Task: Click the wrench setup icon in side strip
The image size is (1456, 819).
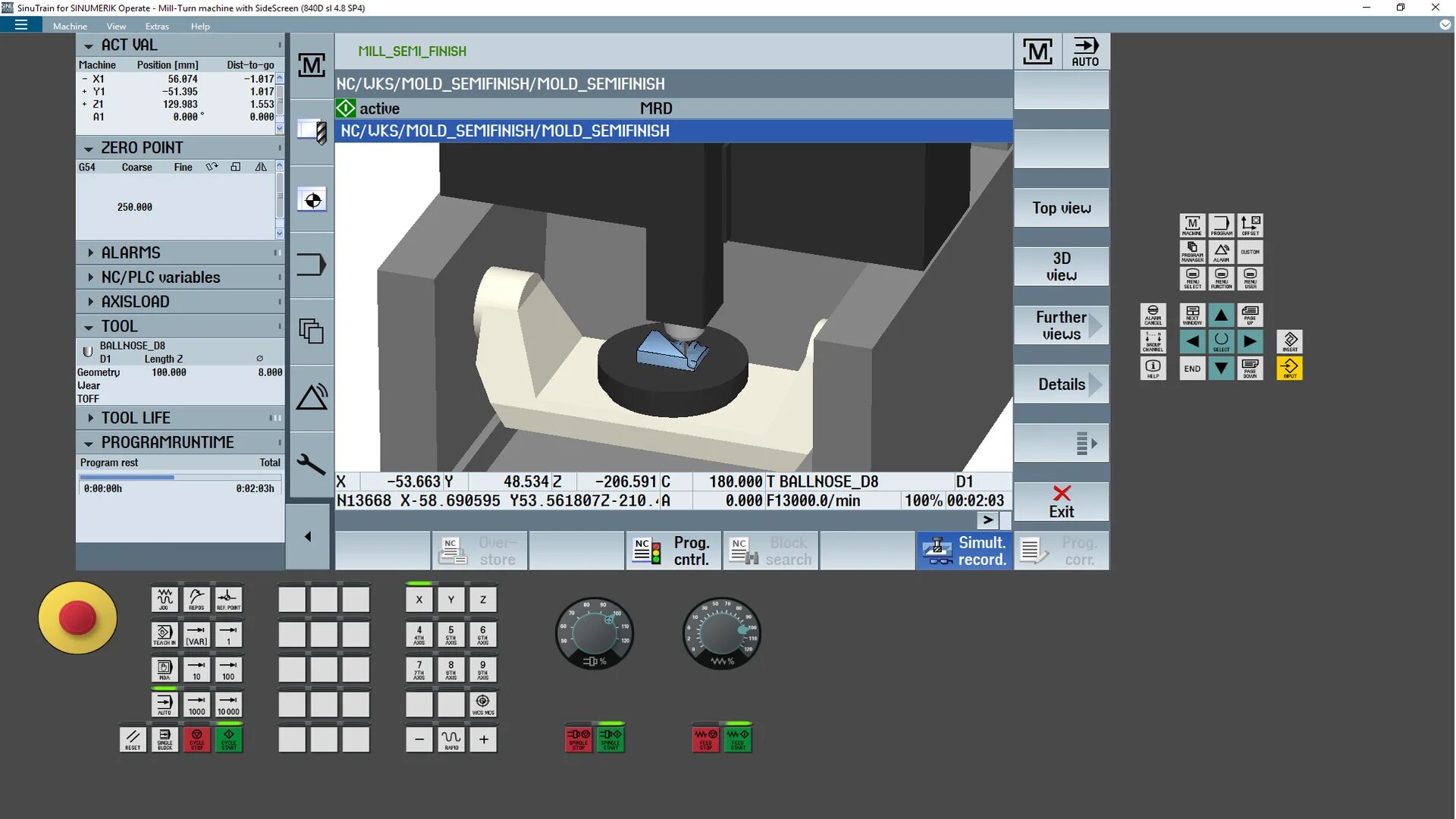Action: [x=311, y=463]
